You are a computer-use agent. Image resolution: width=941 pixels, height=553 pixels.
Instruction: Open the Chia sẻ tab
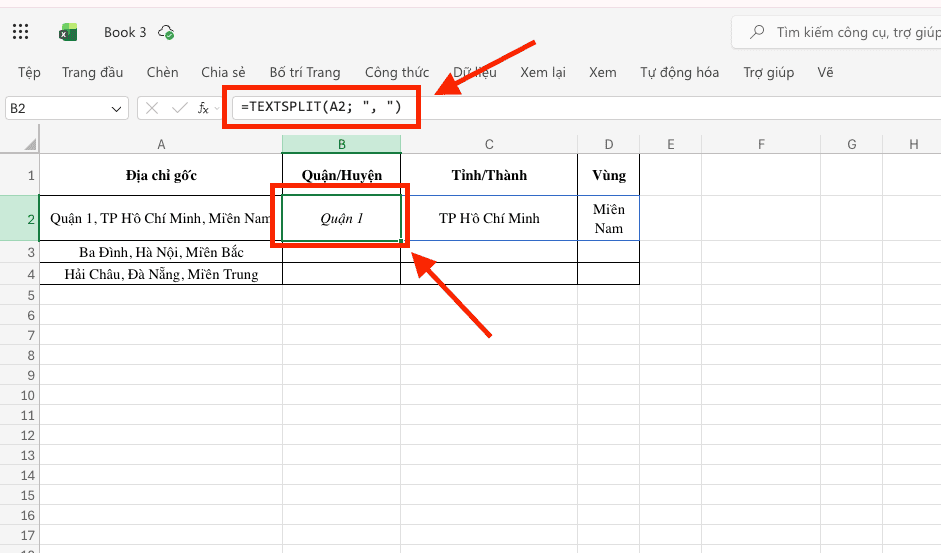pyautogui.click(x=223, y=73)
